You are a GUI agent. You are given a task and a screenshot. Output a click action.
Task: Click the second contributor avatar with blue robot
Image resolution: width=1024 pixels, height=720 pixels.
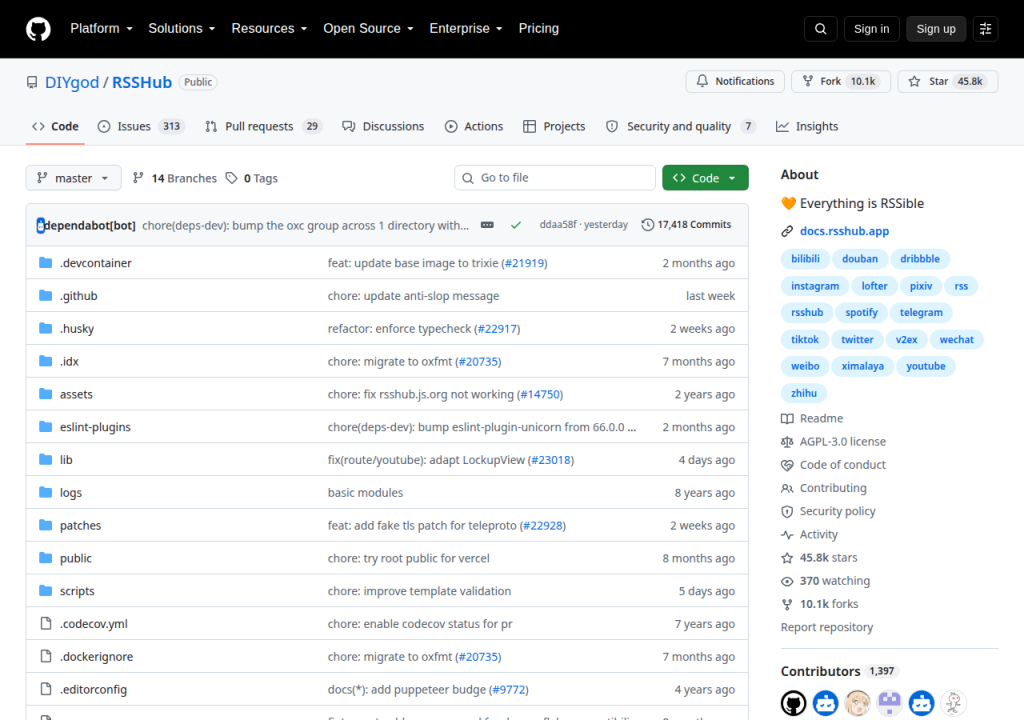click(825, 703)
